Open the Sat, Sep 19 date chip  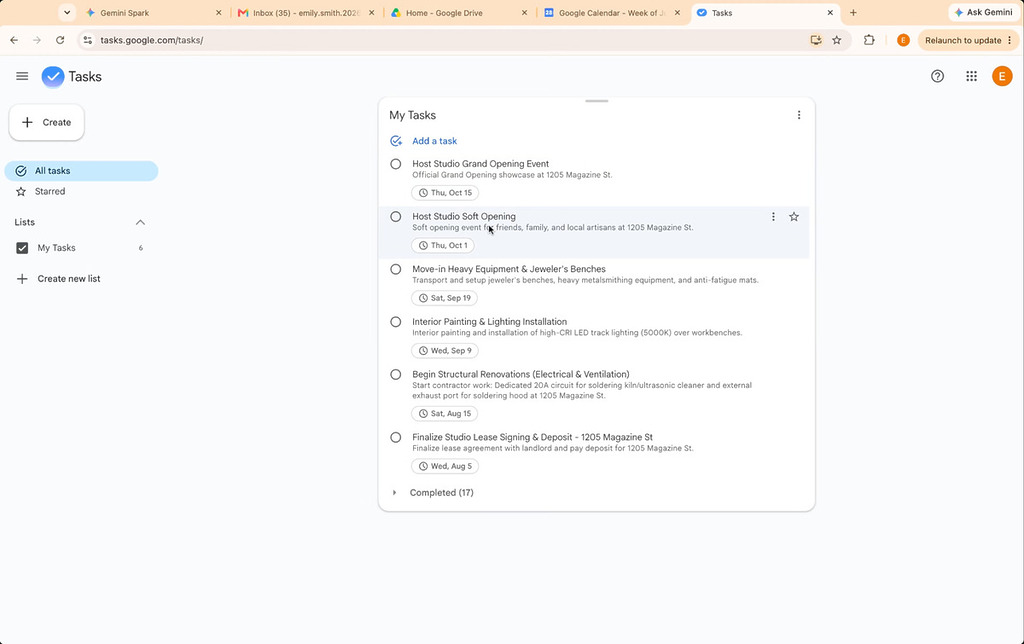click(x=444, y=298)
